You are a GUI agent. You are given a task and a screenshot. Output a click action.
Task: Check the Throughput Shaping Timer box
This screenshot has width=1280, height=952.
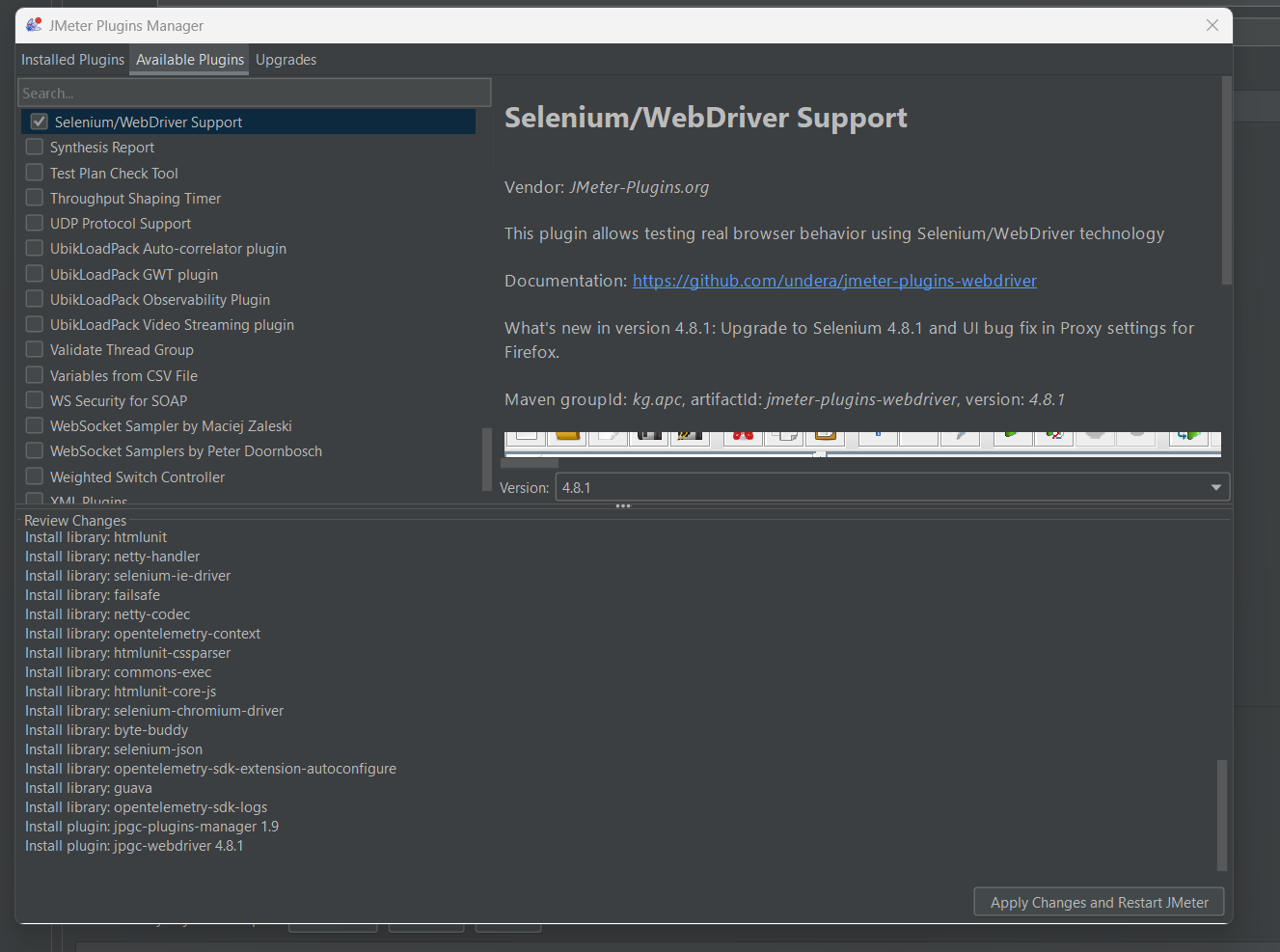[35, 198]
